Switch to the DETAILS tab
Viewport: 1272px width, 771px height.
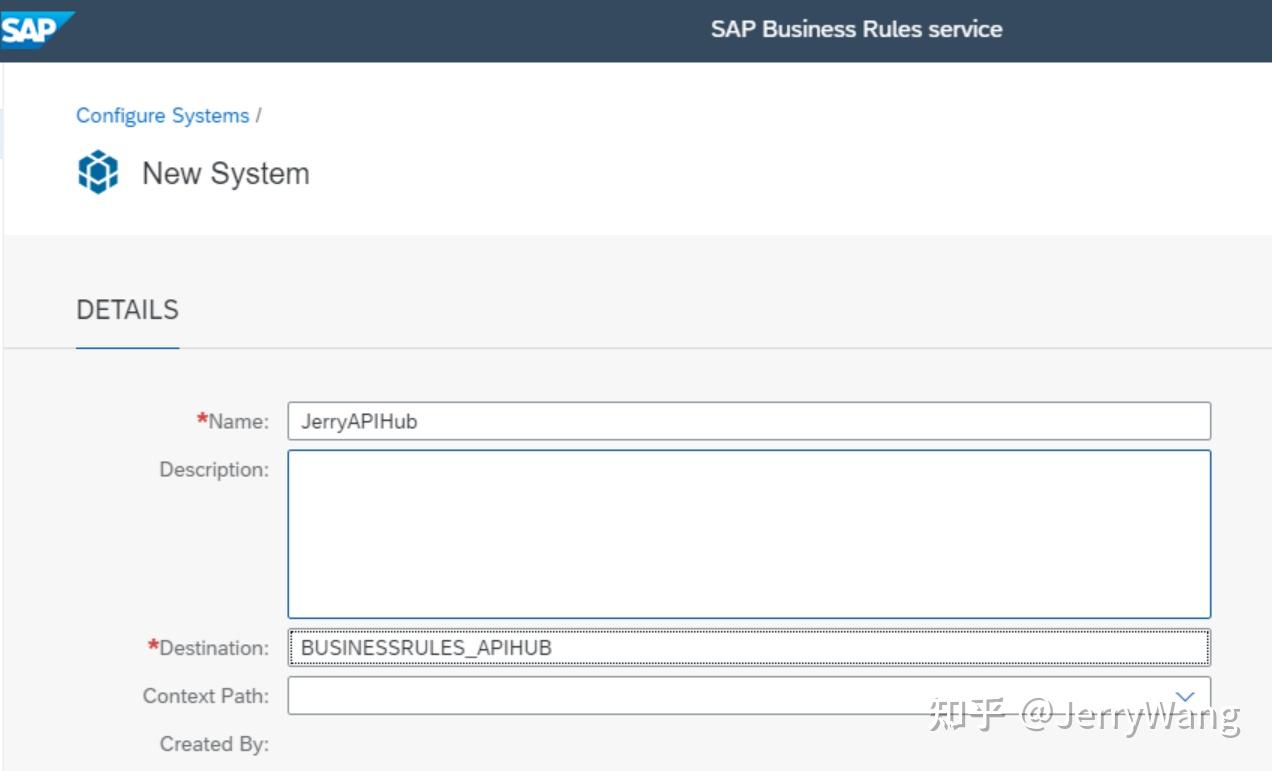[x=127, y=310]
